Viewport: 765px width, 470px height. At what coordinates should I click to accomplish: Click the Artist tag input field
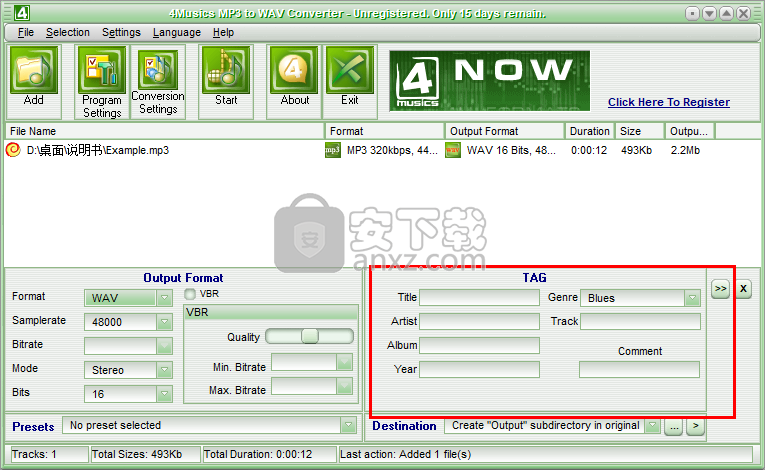coord(480,321)
